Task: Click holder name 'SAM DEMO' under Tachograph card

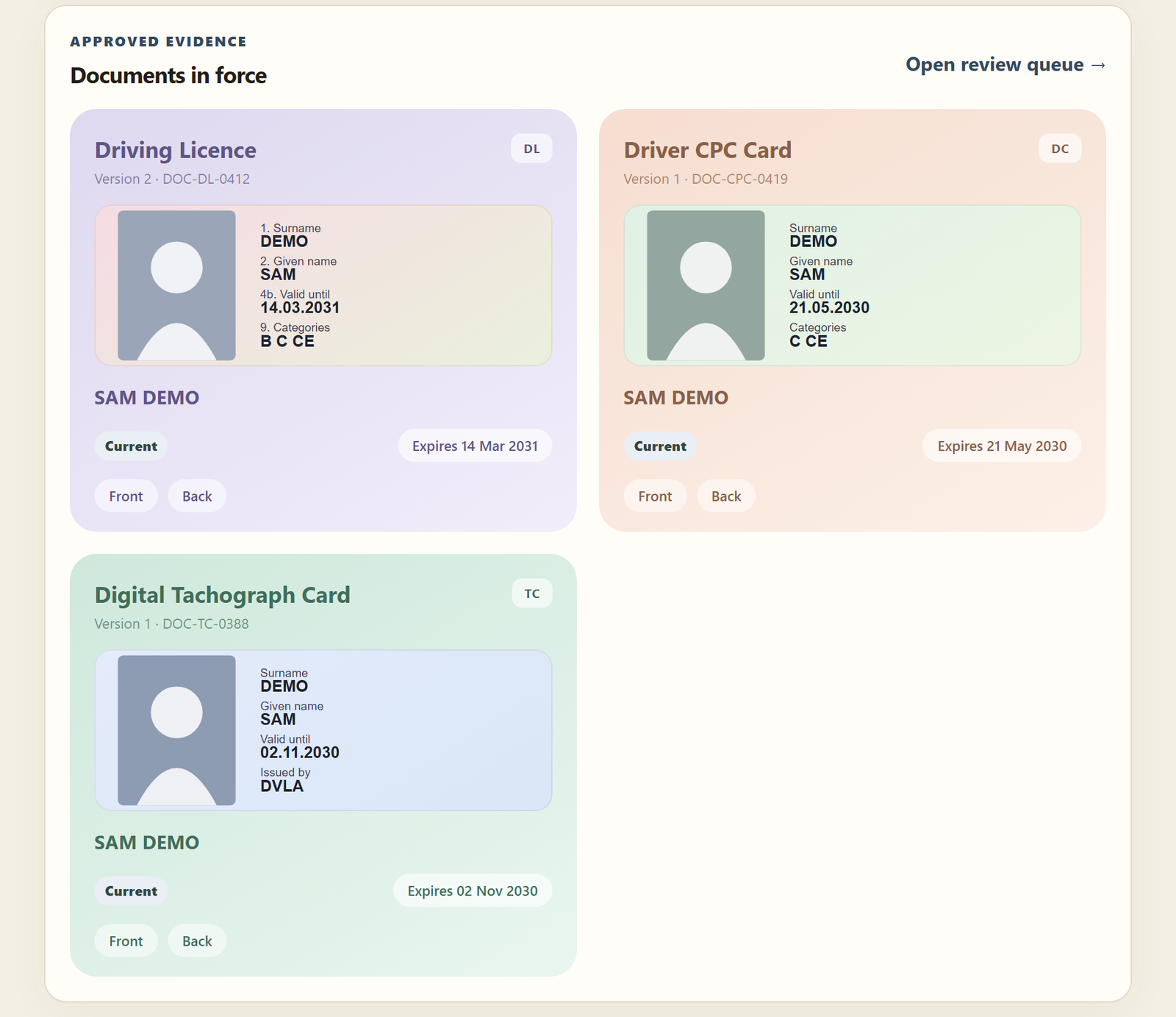Action: [146, 843]
